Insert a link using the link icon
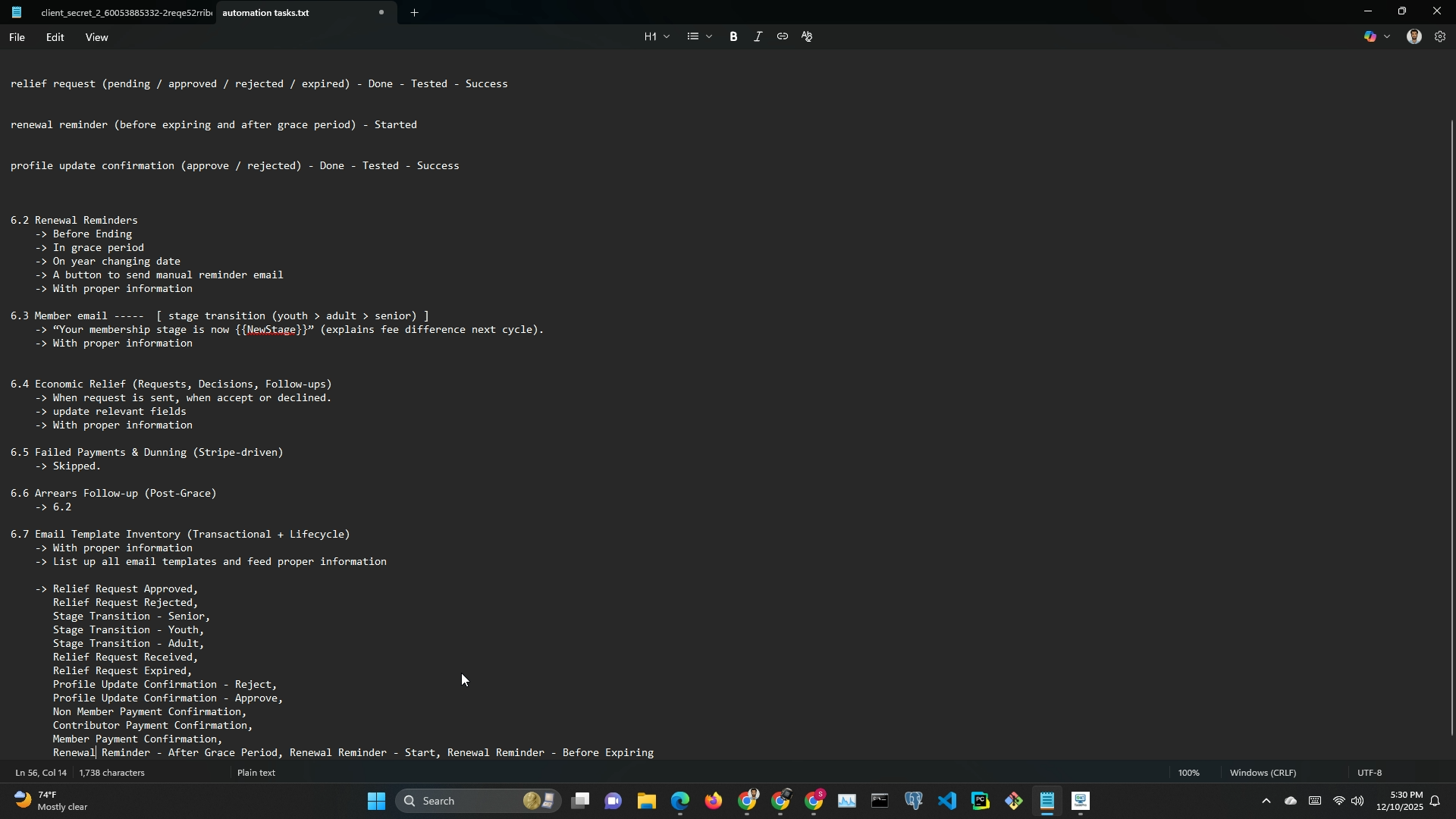Viewport: 1456px width, 819px height. [x=782, y=36]
